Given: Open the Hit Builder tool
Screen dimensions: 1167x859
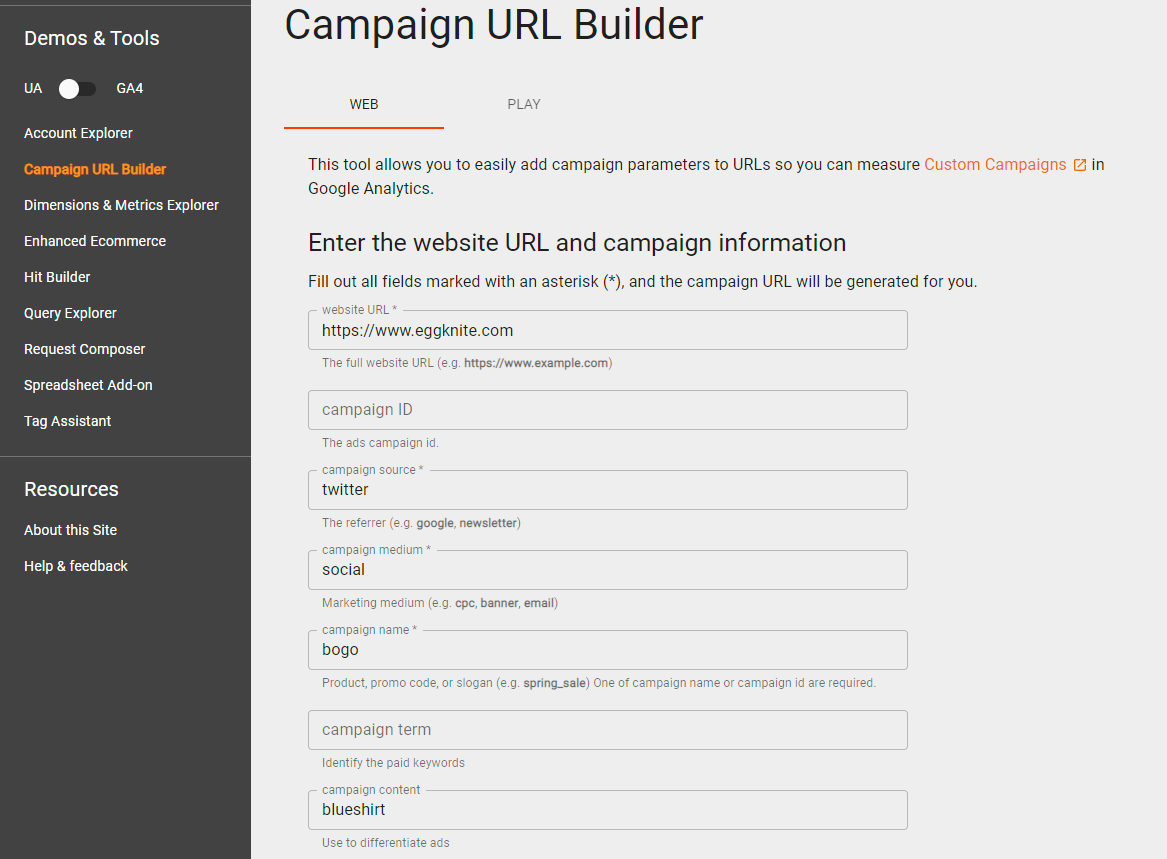Looking at the screenshot, I should click(57, 277).
